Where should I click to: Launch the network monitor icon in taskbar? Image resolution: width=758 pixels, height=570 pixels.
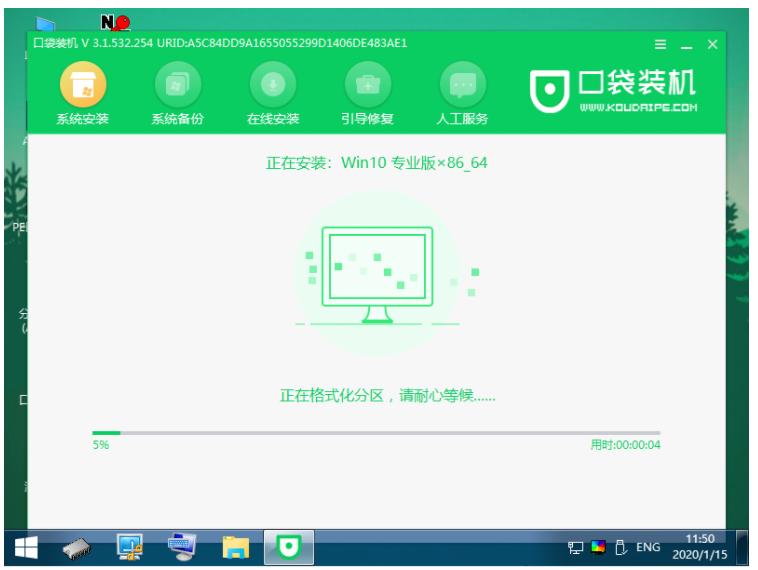(130, 547)
